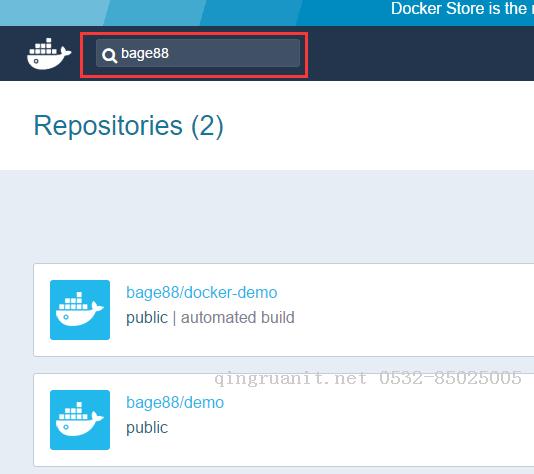Click the Docker whale logo in navbar
534x474 pixels.
pos(49,54)
